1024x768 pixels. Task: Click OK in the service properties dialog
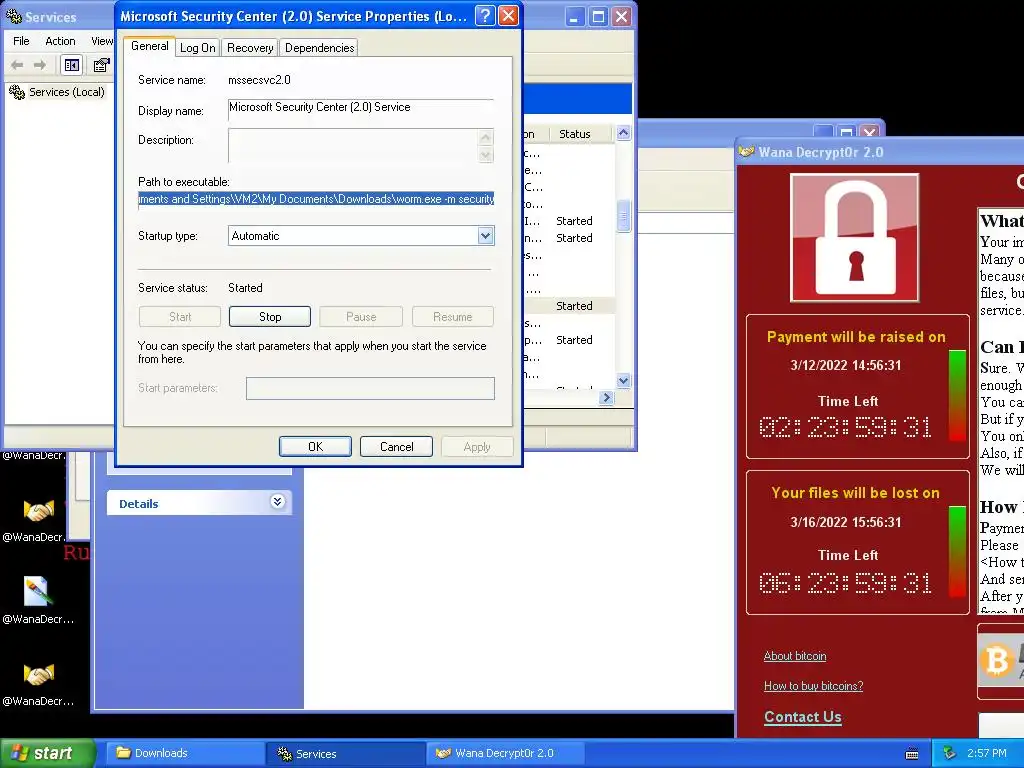point(315,447)
